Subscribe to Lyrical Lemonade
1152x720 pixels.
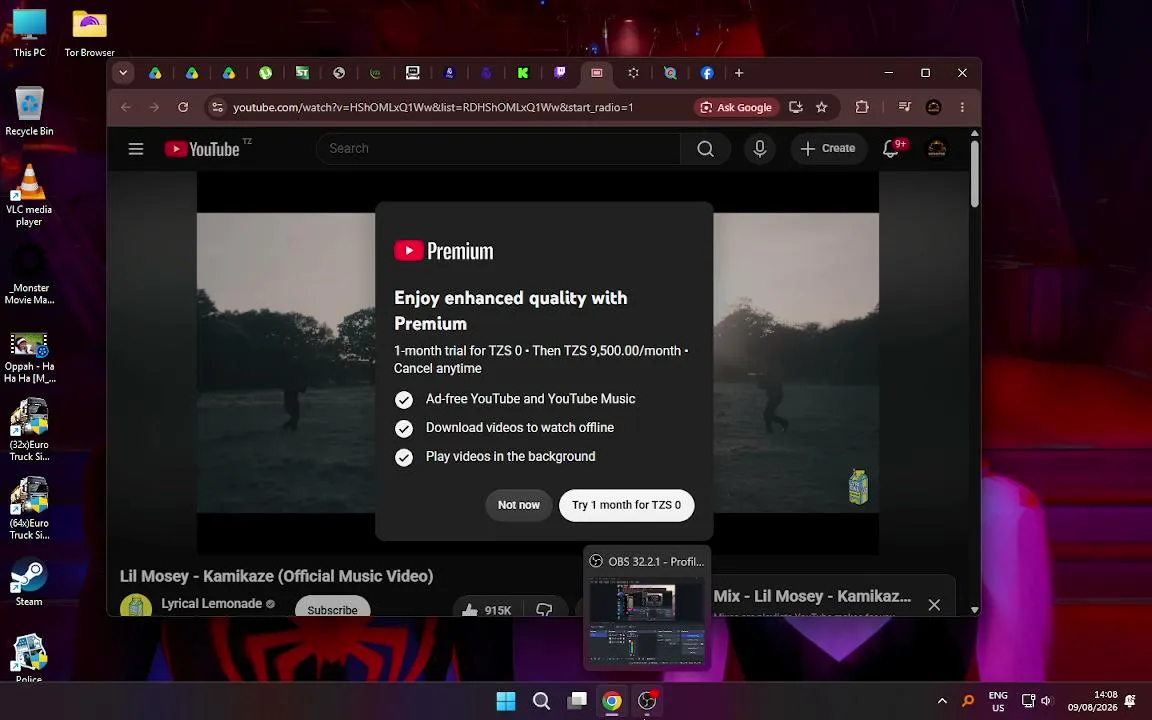[332, 607]
